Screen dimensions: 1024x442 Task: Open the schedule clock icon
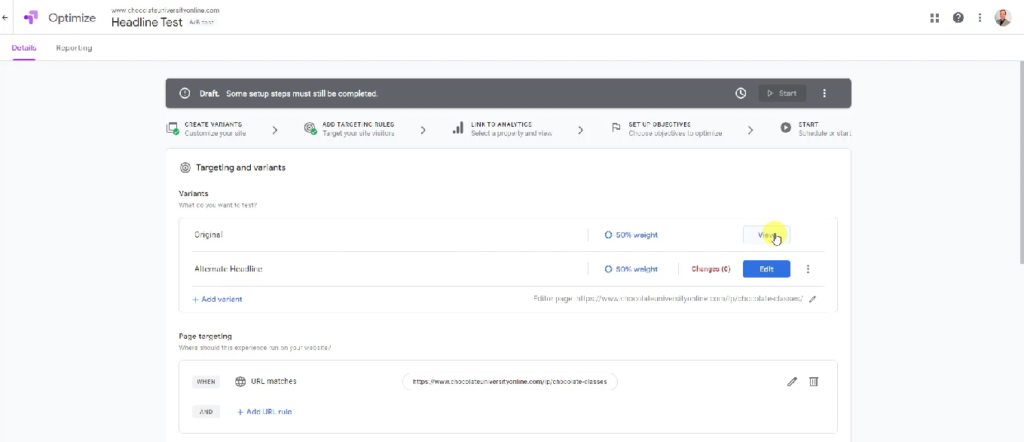pyautogui.click(x=741, y=93)
